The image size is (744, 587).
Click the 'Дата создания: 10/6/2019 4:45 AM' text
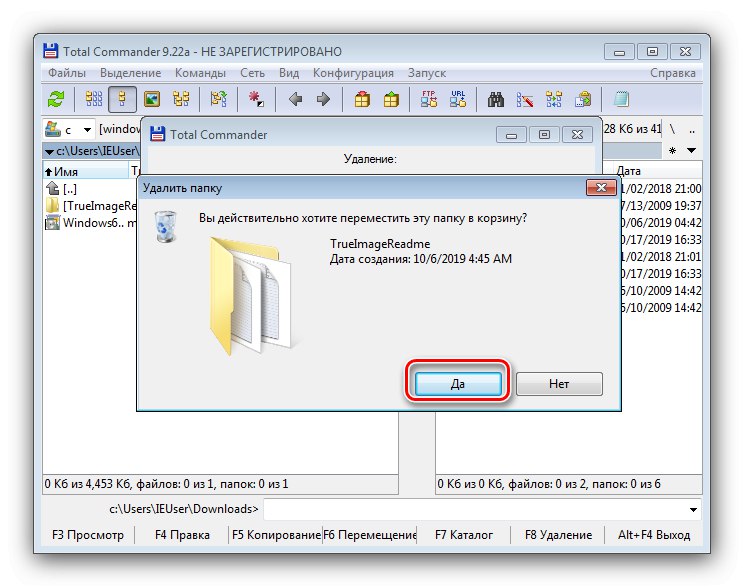tap(420, 259)
